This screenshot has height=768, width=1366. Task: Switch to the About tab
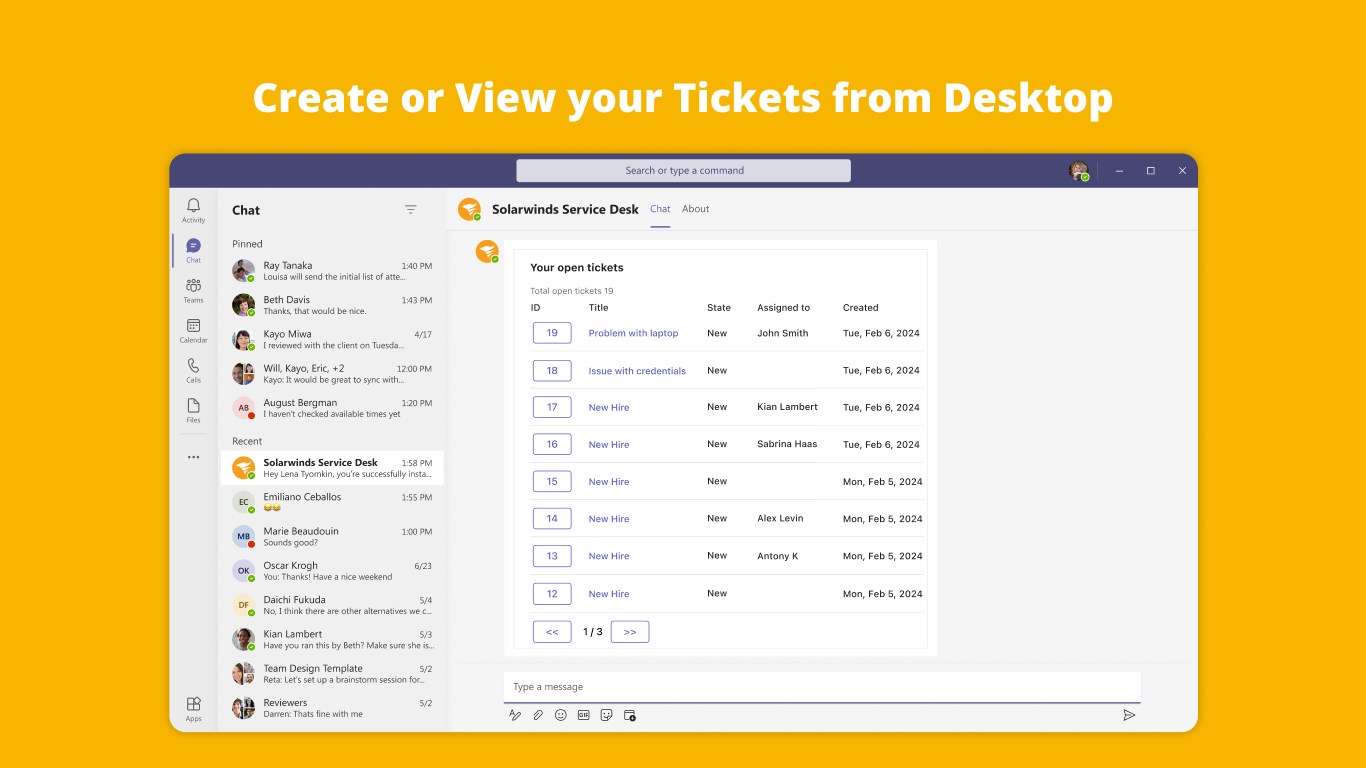pyautogui.click(x=695, y=209)
